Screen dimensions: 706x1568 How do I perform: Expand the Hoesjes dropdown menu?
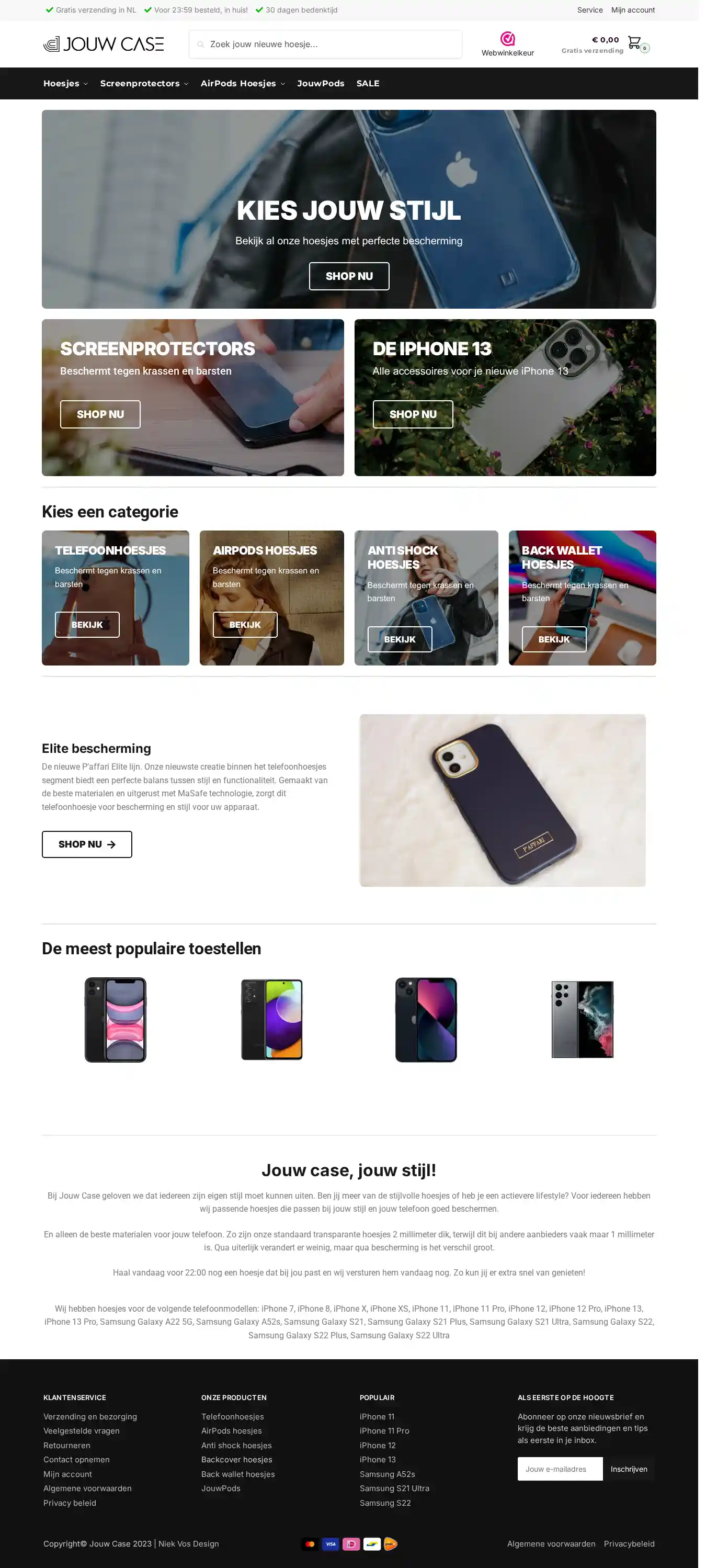pos(66,83)
